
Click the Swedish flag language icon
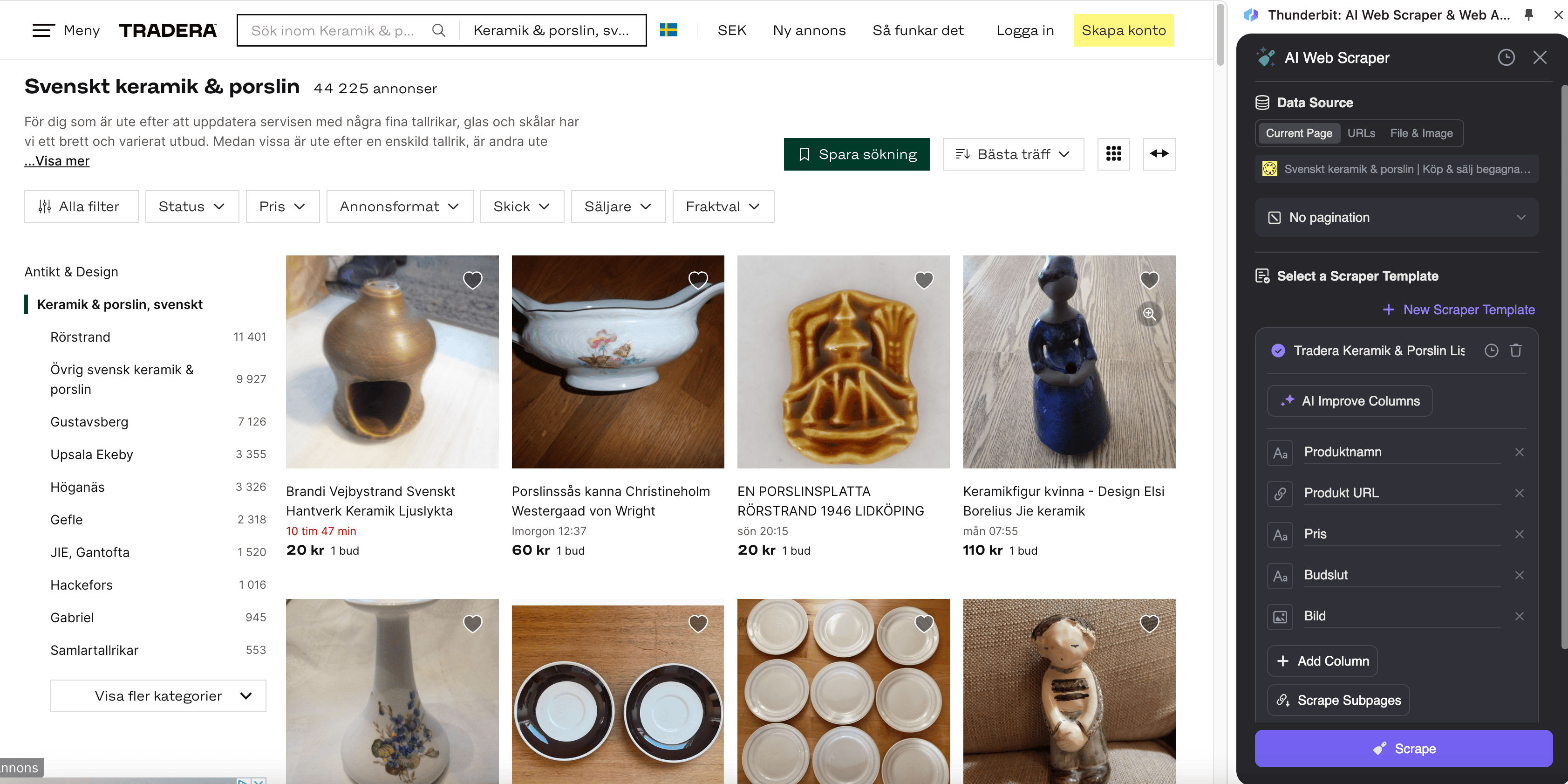[x=668, y=30]
